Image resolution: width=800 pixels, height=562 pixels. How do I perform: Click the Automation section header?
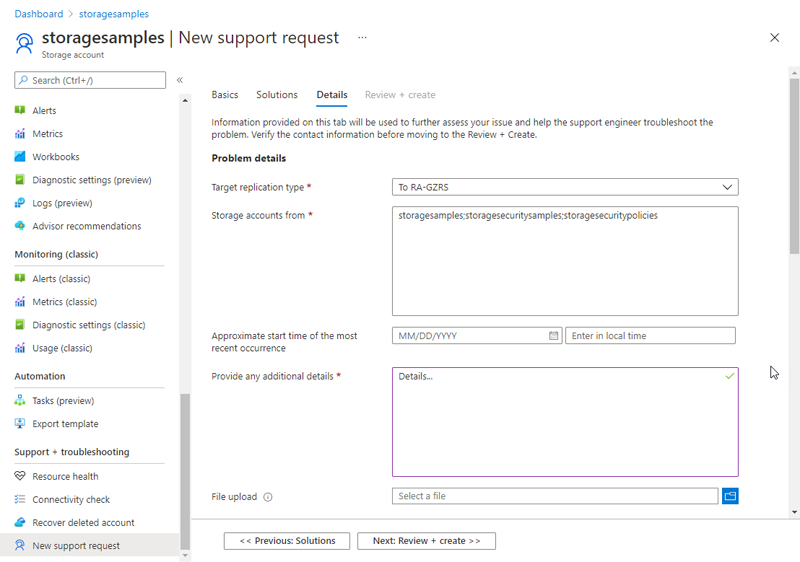point(40,376)
